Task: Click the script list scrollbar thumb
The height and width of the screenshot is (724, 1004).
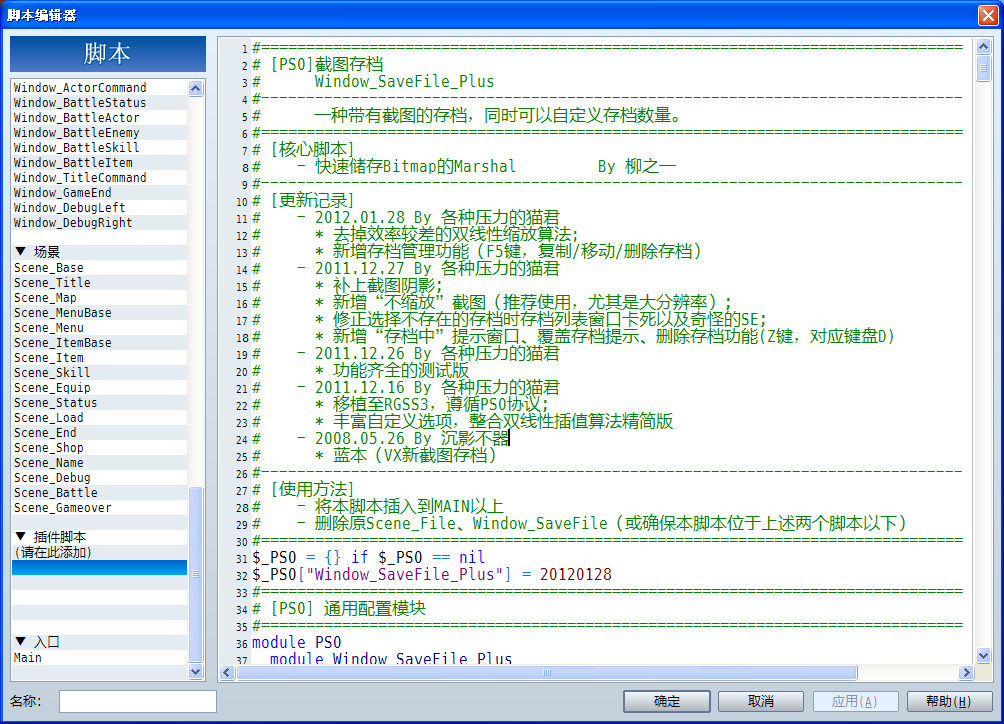Action: click(196, 574)
